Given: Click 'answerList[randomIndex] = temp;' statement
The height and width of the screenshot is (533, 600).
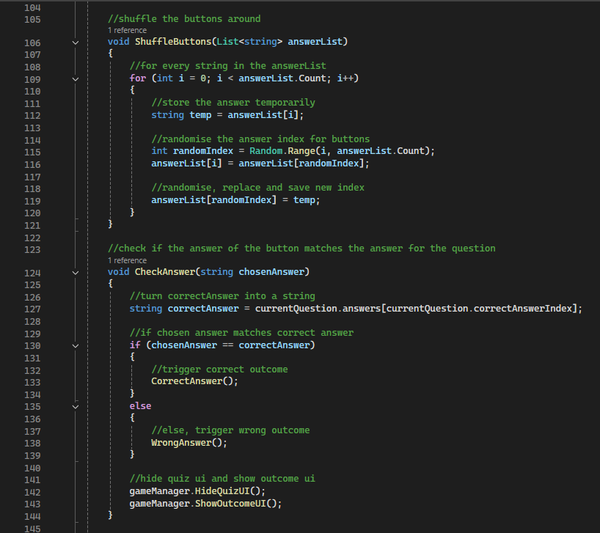Looking at the screenshot, I should click(236, 200).
